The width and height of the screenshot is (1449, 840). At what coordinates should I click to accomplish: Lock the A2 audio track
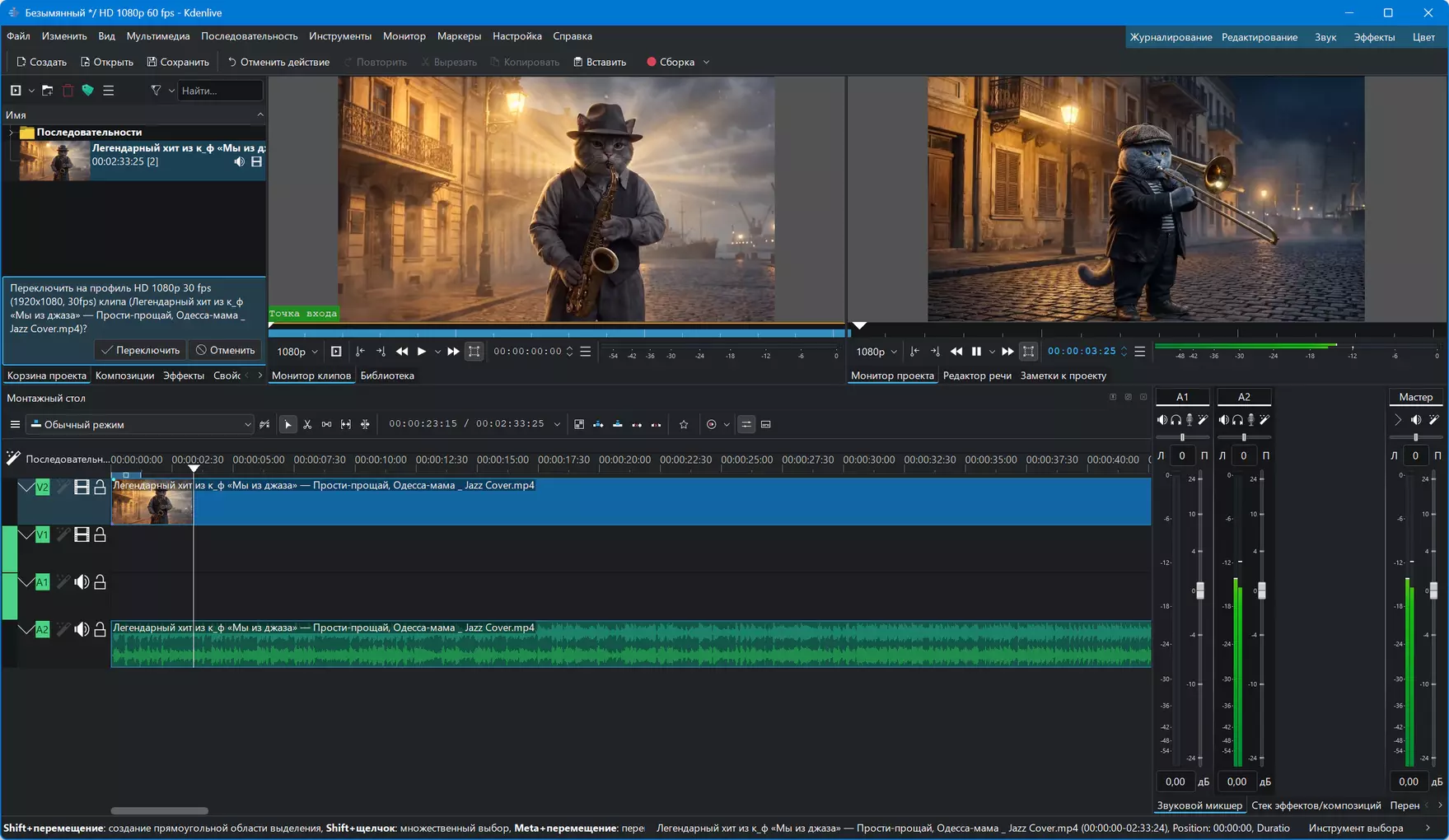100,630
